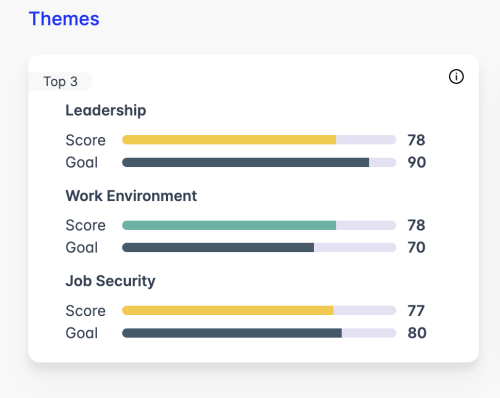
Task: Click the Leadership score value 78
Action: [416, 140]
